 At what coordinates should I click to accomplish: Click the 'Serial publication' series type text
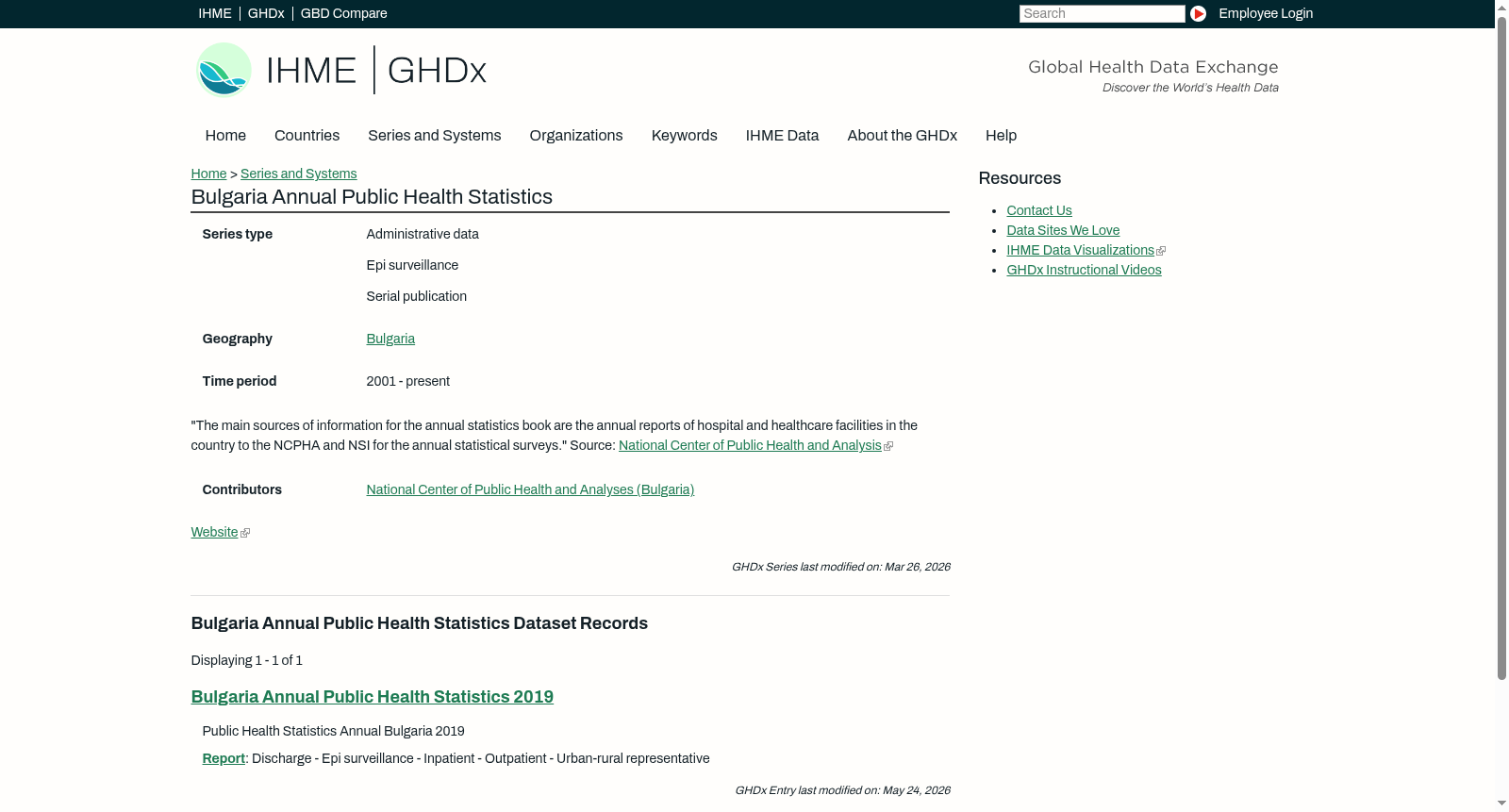(417, 296)
